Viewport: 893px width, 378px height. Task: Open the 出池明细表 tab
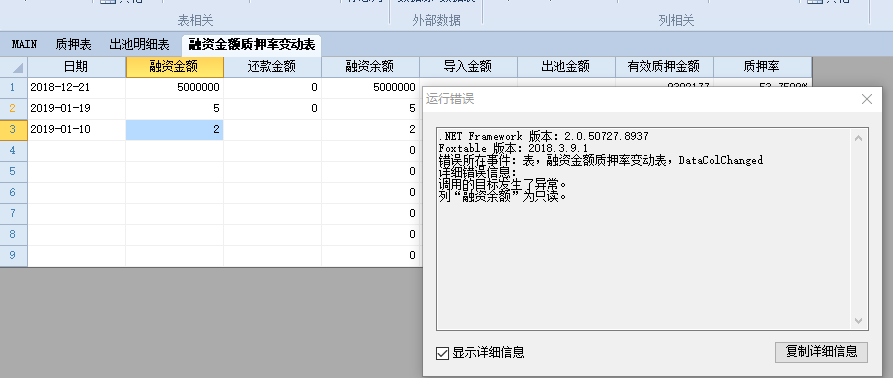pyautogui.click(x=140, y=44)
